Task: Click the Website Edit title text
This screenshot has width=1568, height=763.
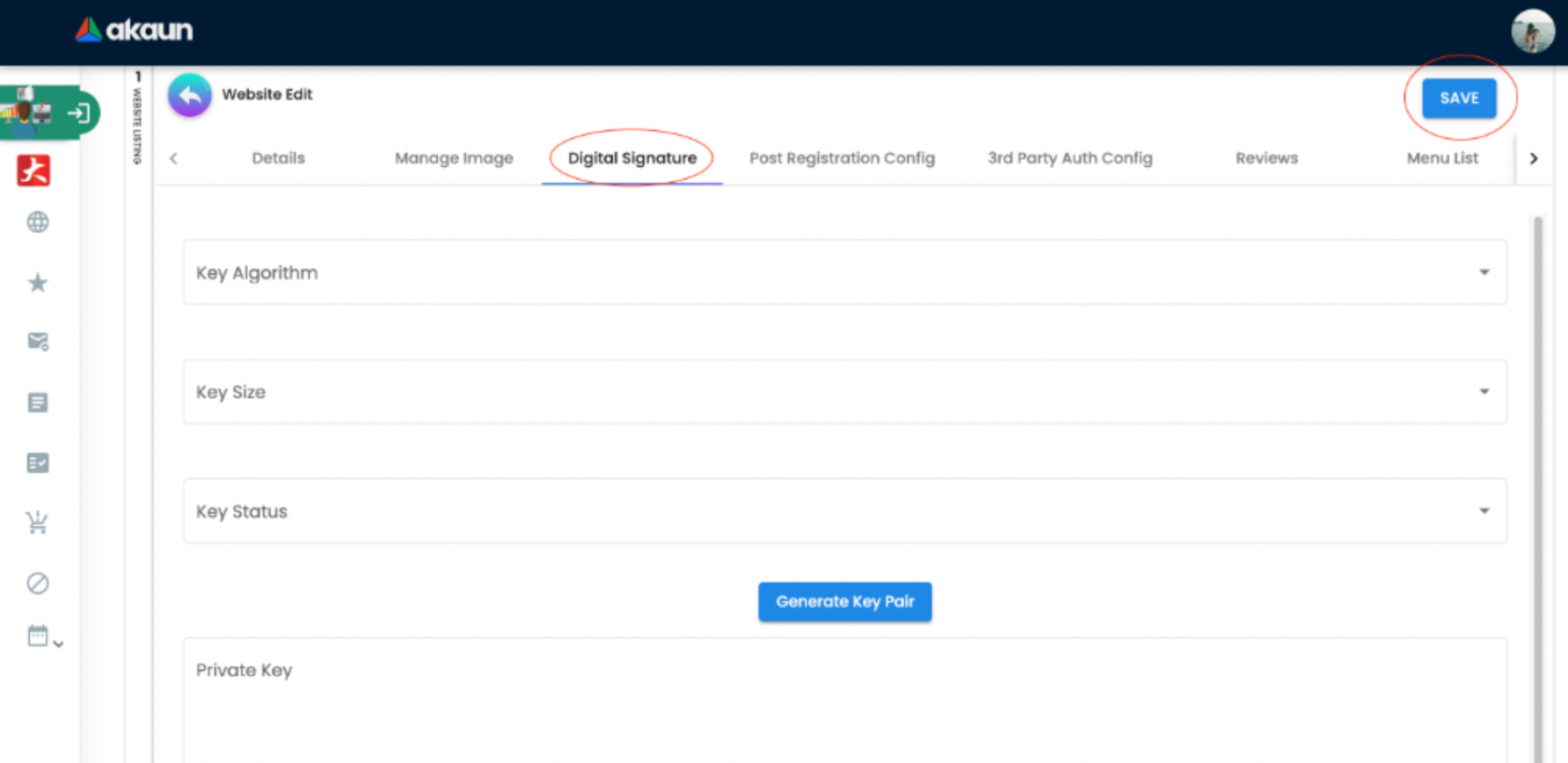Action: pos(267,94)
